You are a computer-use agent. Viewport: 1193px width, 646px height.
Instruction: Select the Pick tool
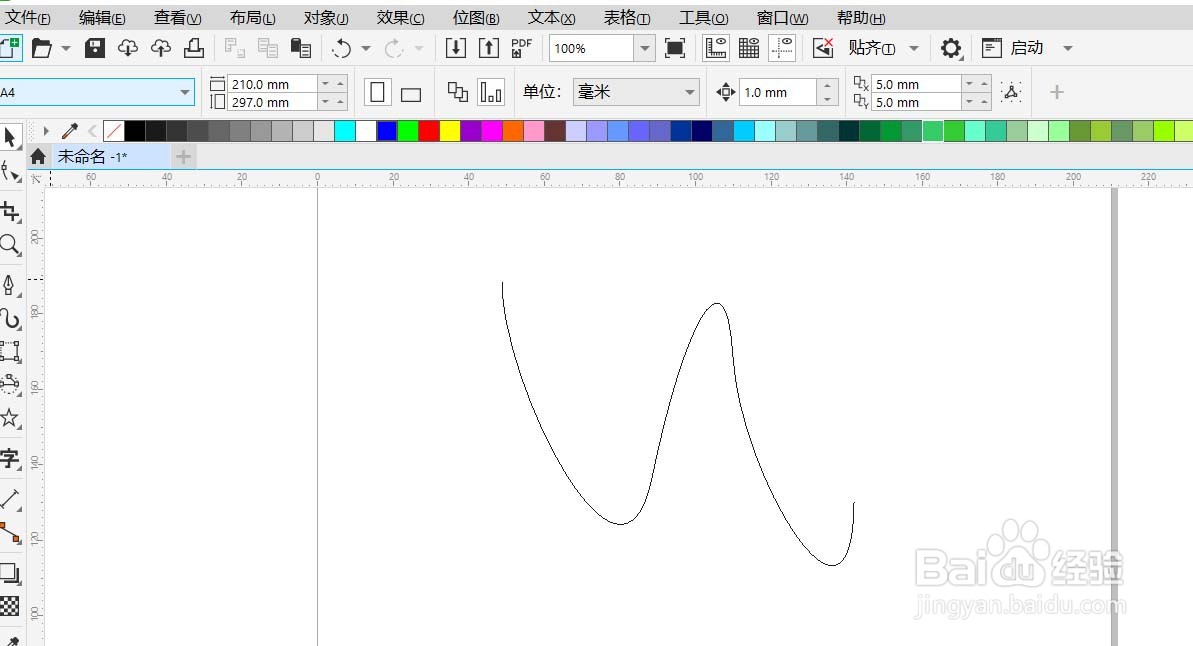tap(10, 138)
